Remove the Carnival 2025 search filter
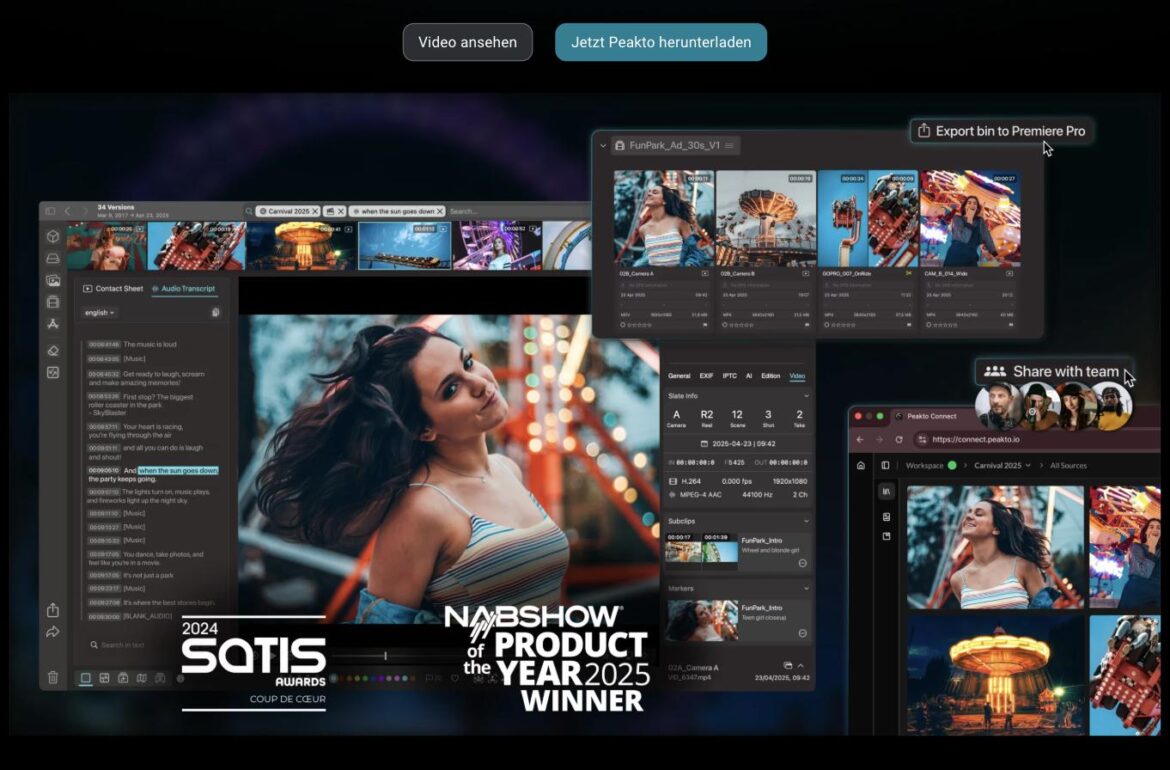The height and width of the screenshot is (770, 1170). point(315,211)
